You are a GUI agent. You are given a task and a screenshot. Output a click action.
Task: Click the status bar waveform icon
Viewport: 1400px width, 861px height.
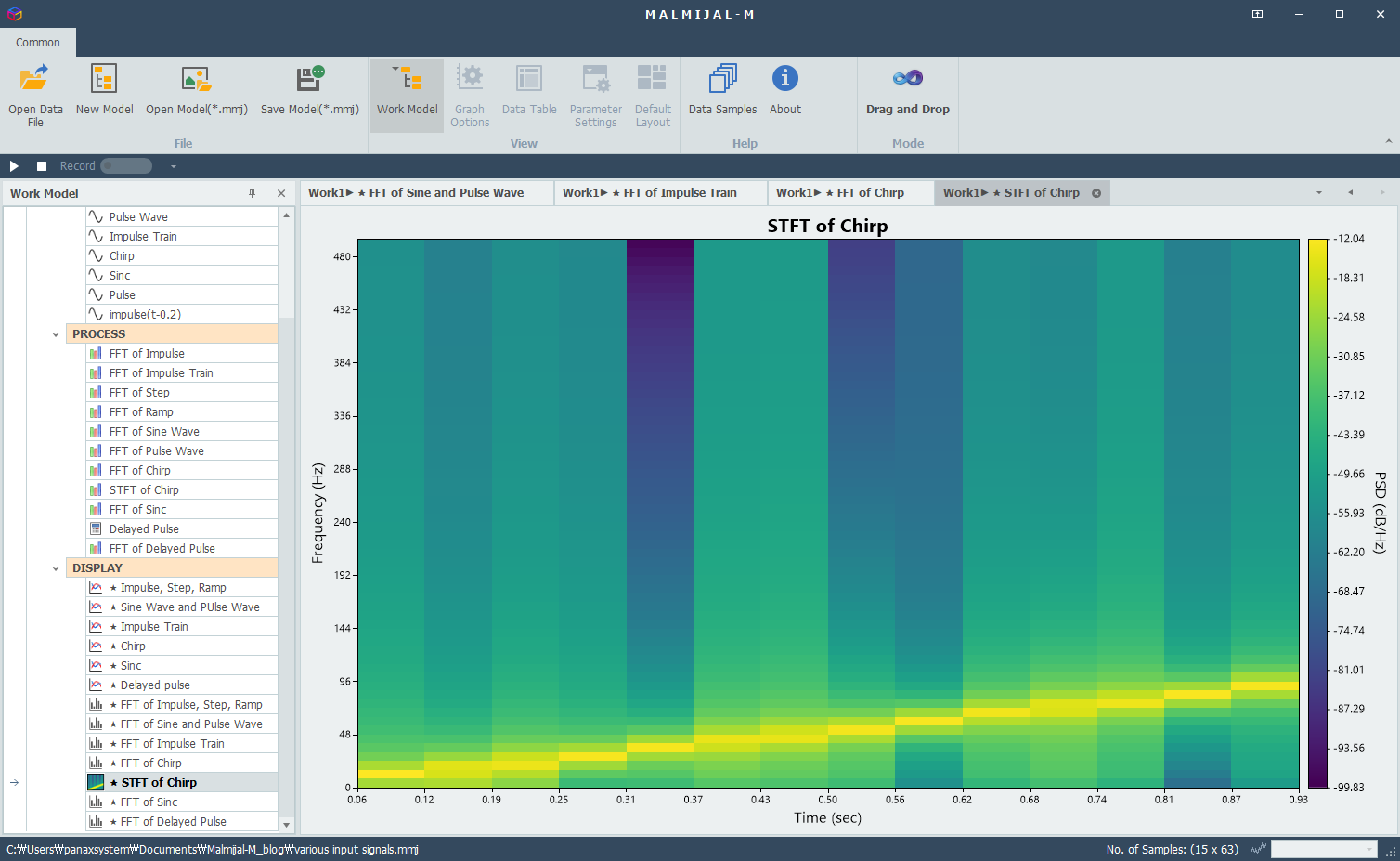1259,849
